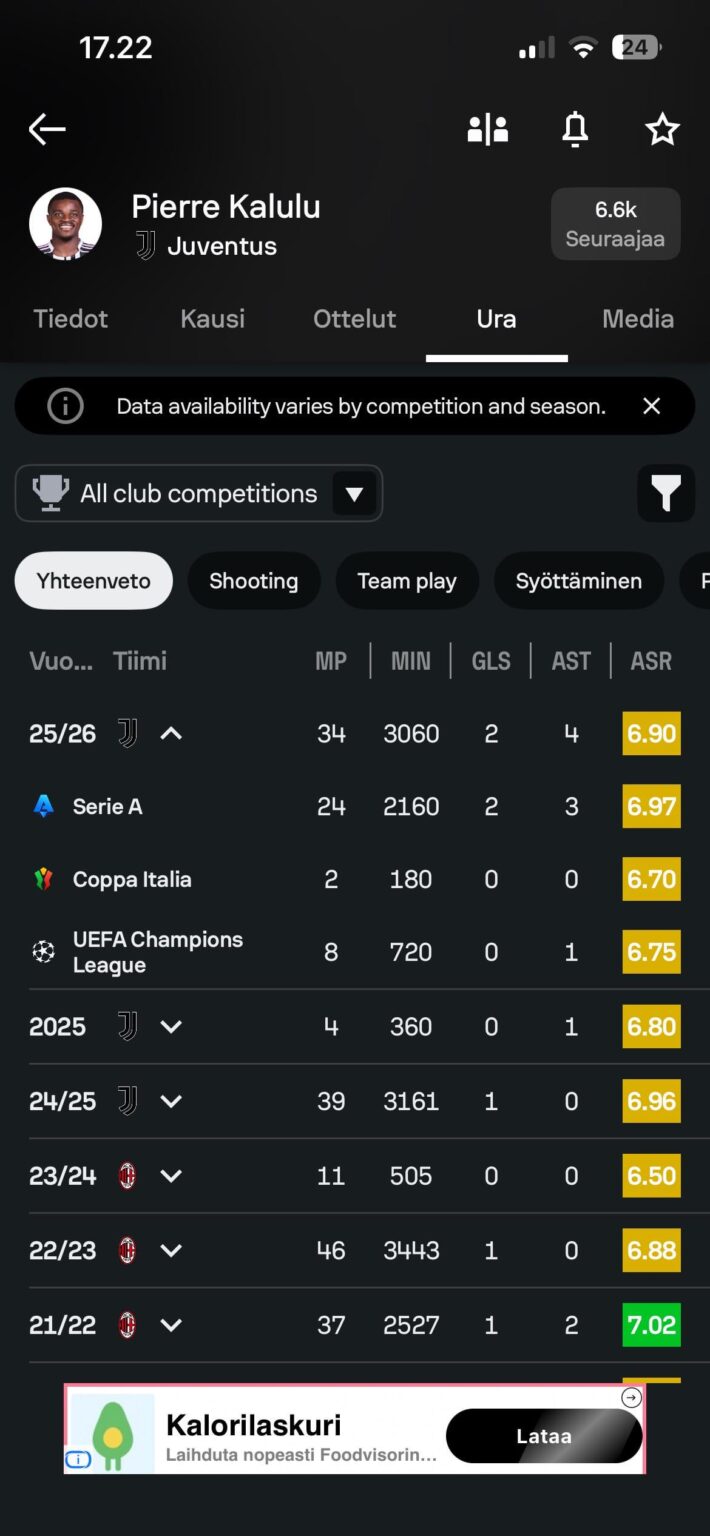Select the Shooting filter chip
Image resolution: width=710 pixels, height=1536 pixels.
[254, 581]
